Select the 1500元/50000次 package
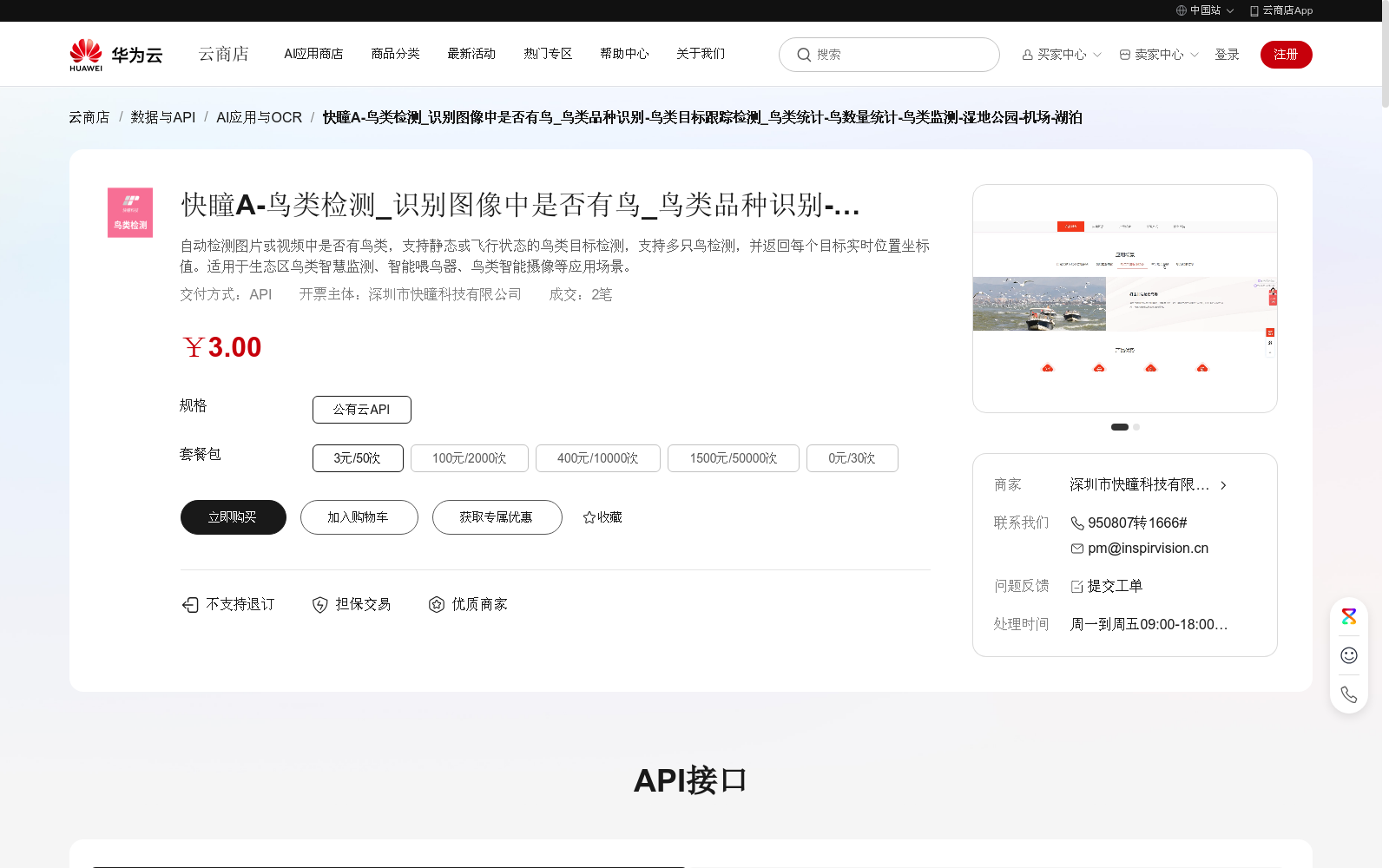 point(734,458)
